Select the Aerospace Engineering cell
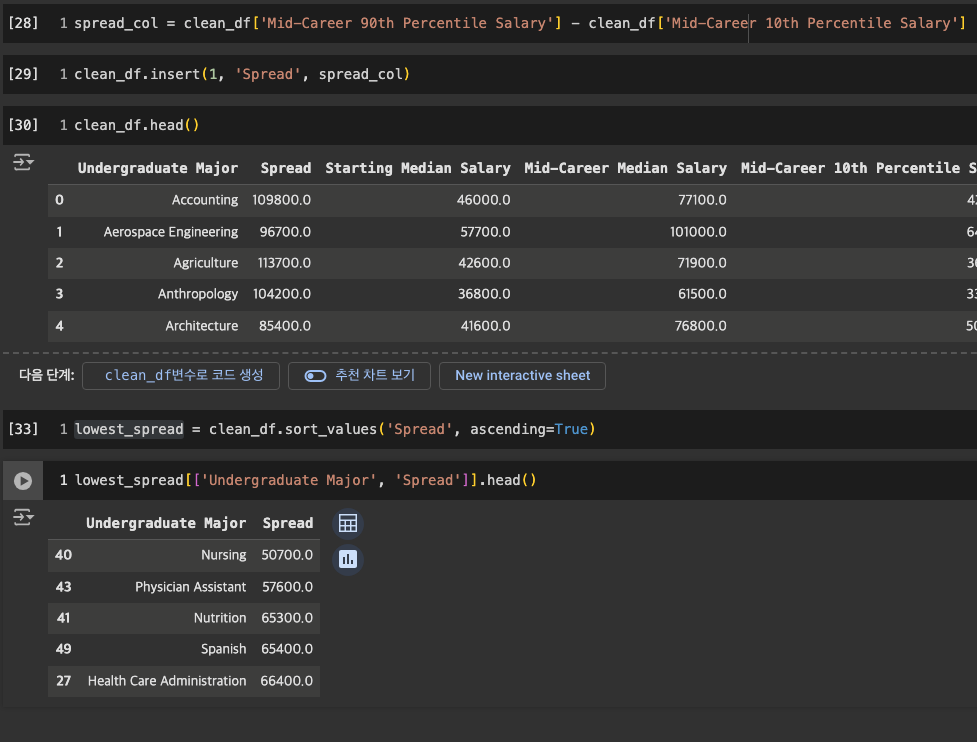The height and width of the screenshot is (742, 977). [171, 232]
